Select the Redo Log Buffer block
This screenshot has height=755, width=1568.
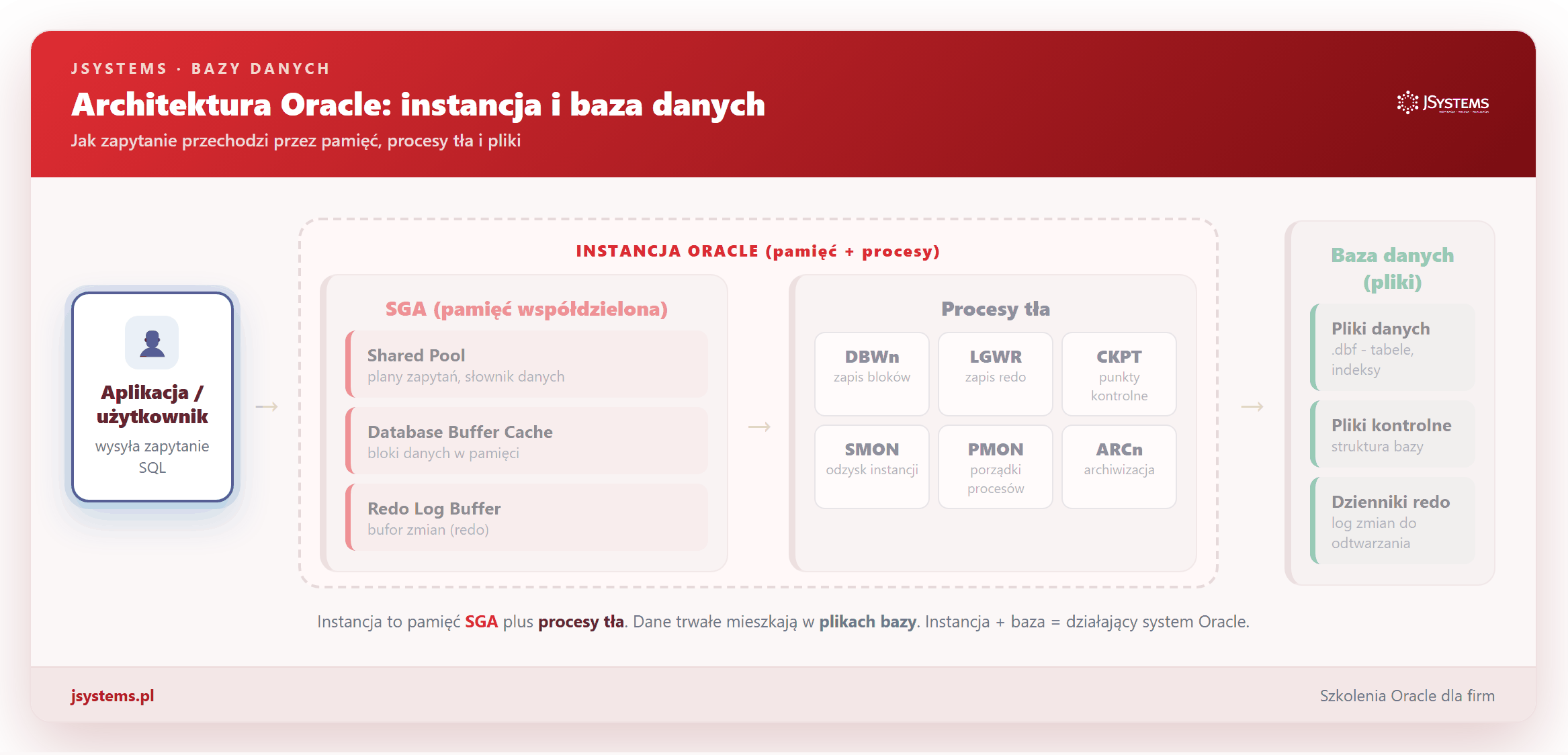coord(527,518)
